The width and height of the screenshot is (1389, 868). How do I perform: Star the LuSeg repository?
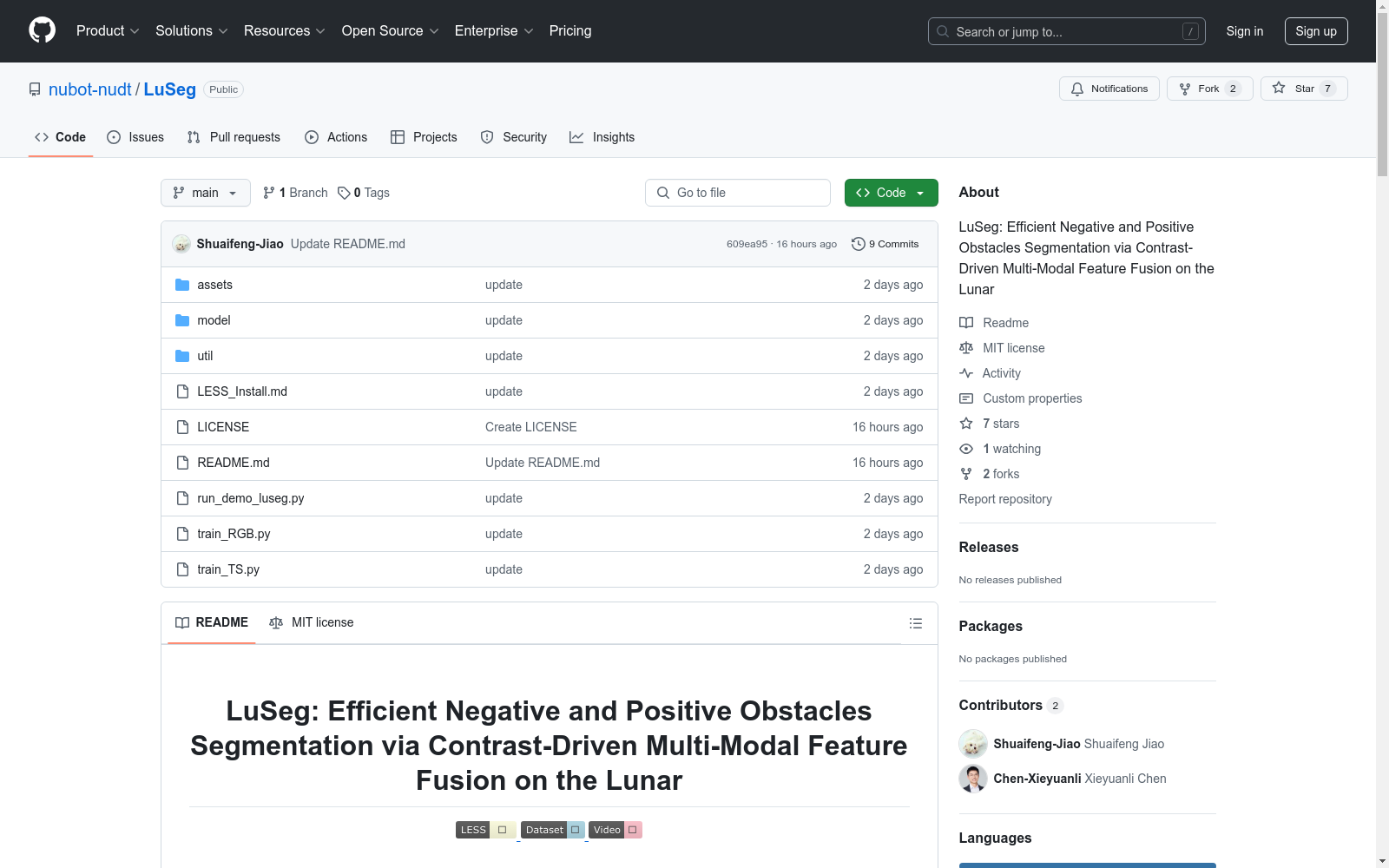point(1303,89)
